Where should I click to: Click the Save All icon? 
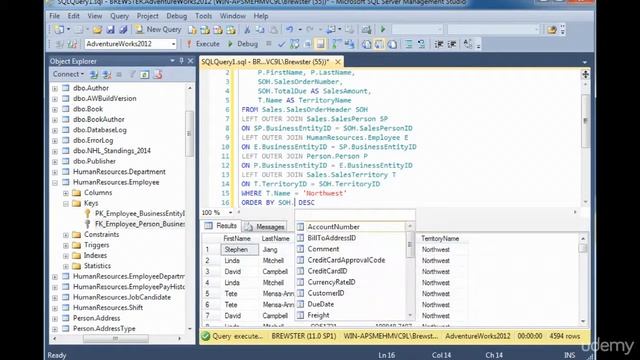point(123,29)
